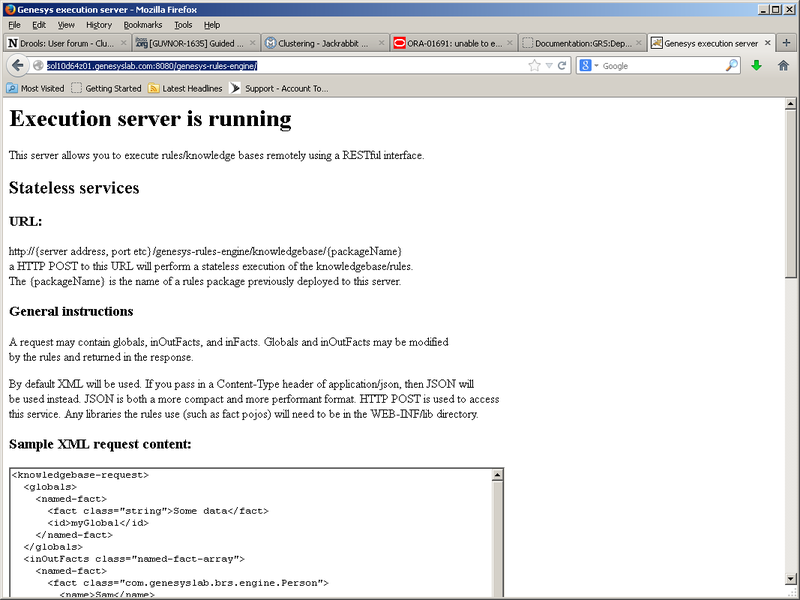800x600 pixels.
Task: Click the "Sample XML request content:" heading
Action: pyautogui.click(x=100, y=444)
